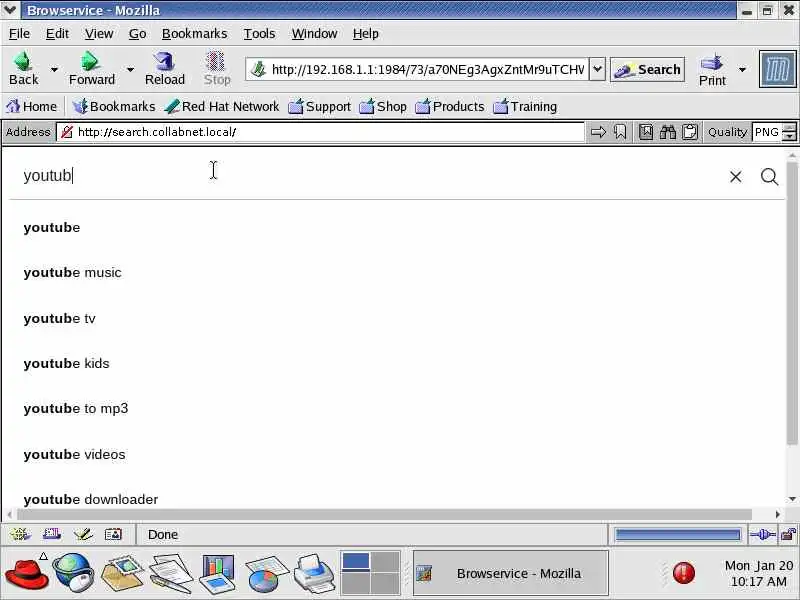
Task: Open the Tools menu
Action: point(259,34)
